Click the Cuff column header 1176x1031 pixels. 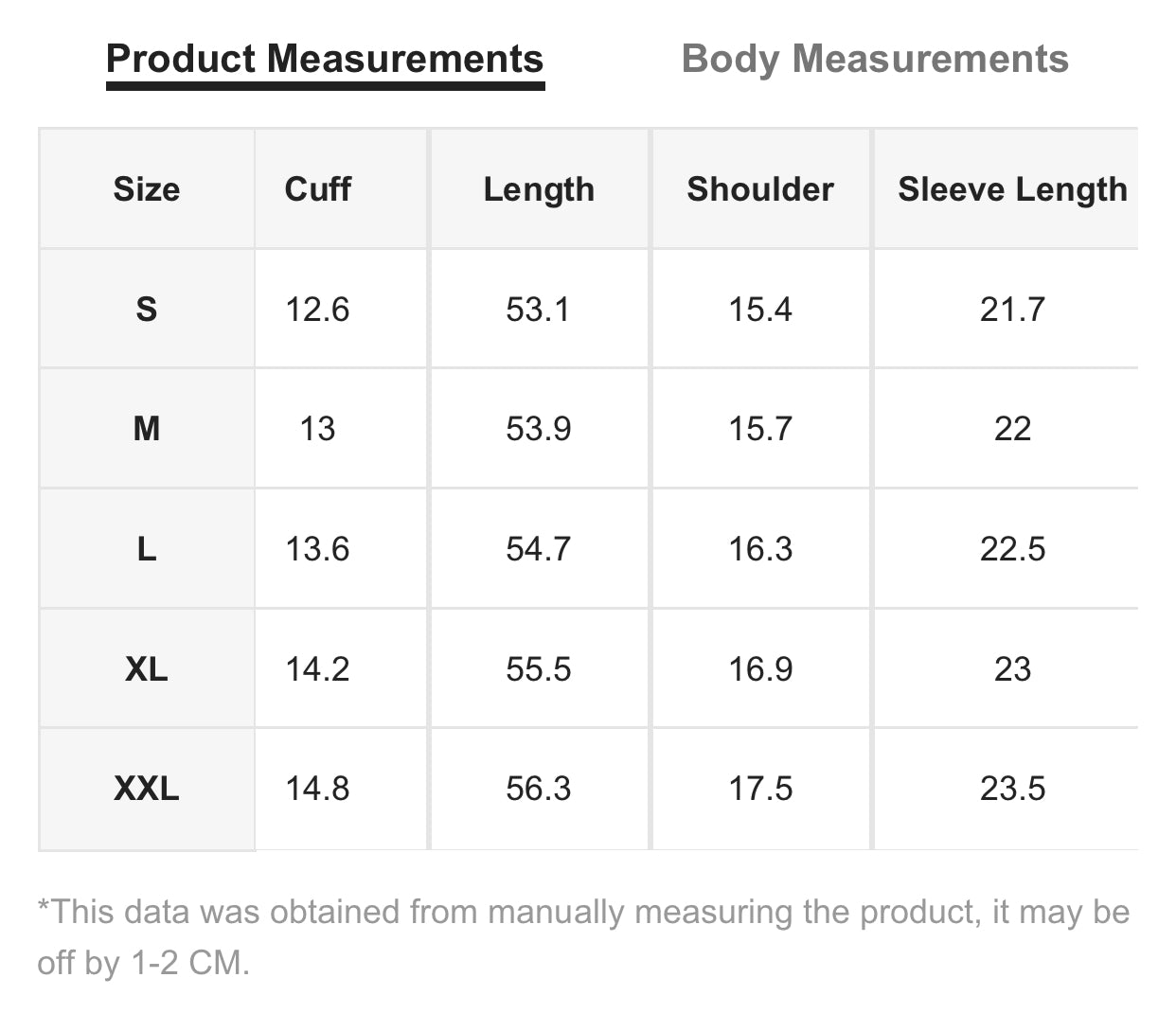[x=318, y=189]
